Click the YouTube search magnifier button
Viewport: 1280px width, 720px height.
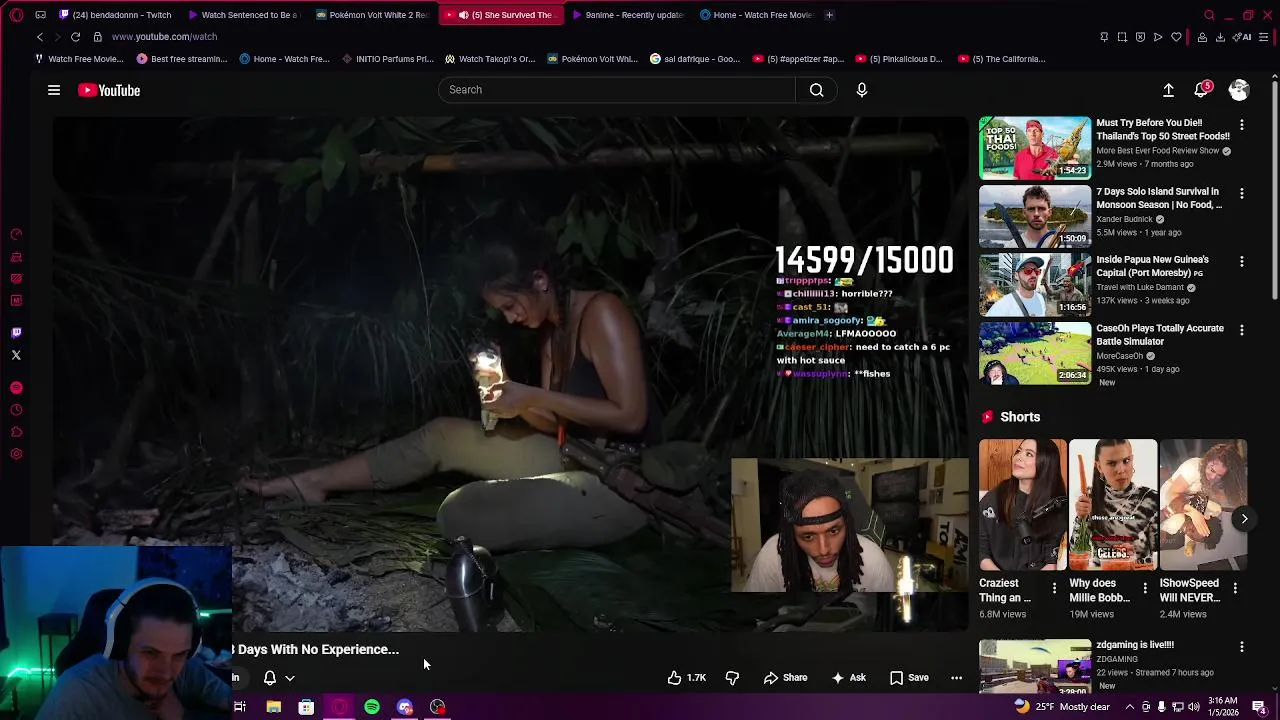point(817,90)
